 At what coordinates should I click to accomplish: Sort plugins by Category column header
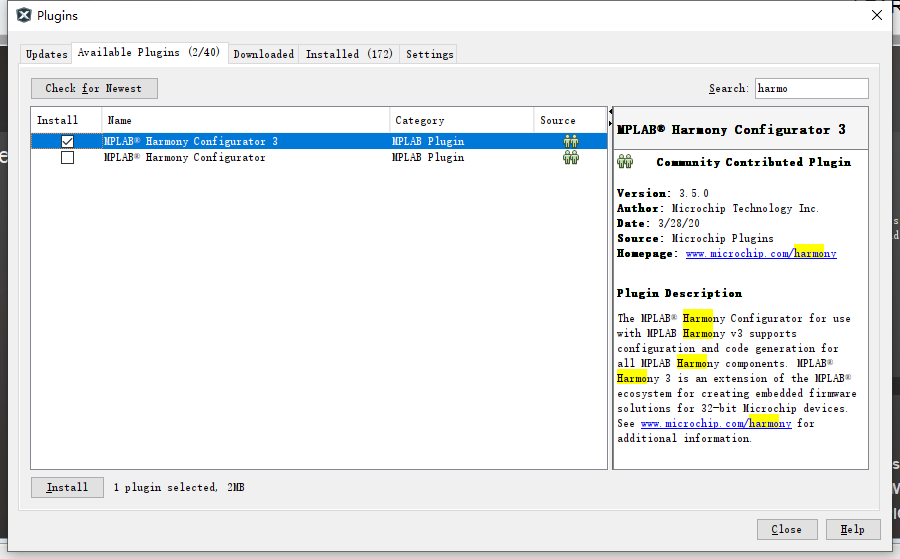tap(461, 121)
